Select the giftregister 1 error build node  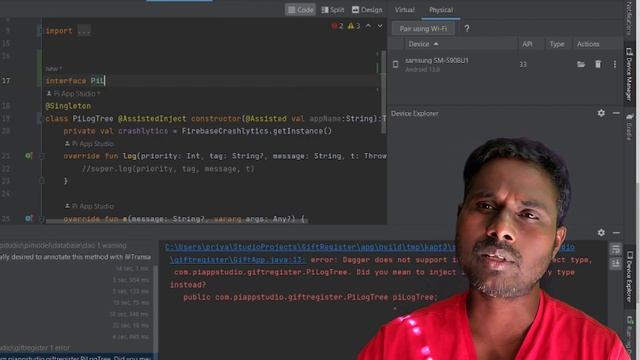pyautogui.click(x=35, y=348)
